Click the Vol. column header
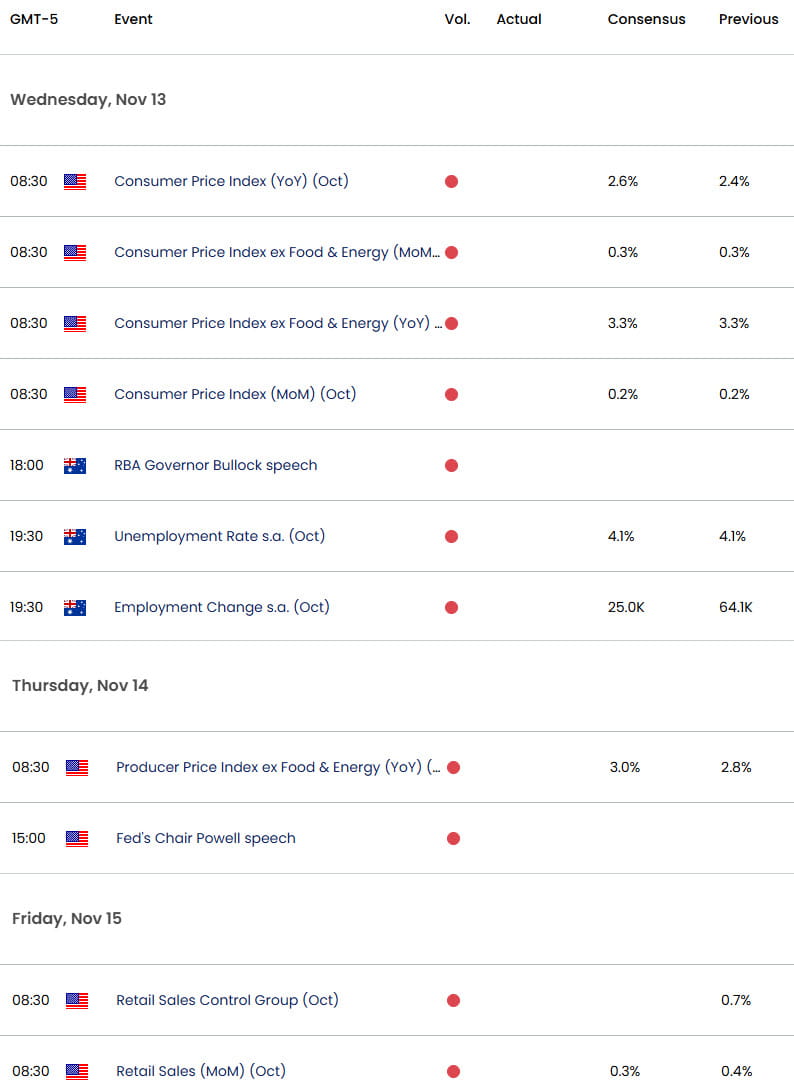This screenshot has height=1090, width=794. coord(457,18)
